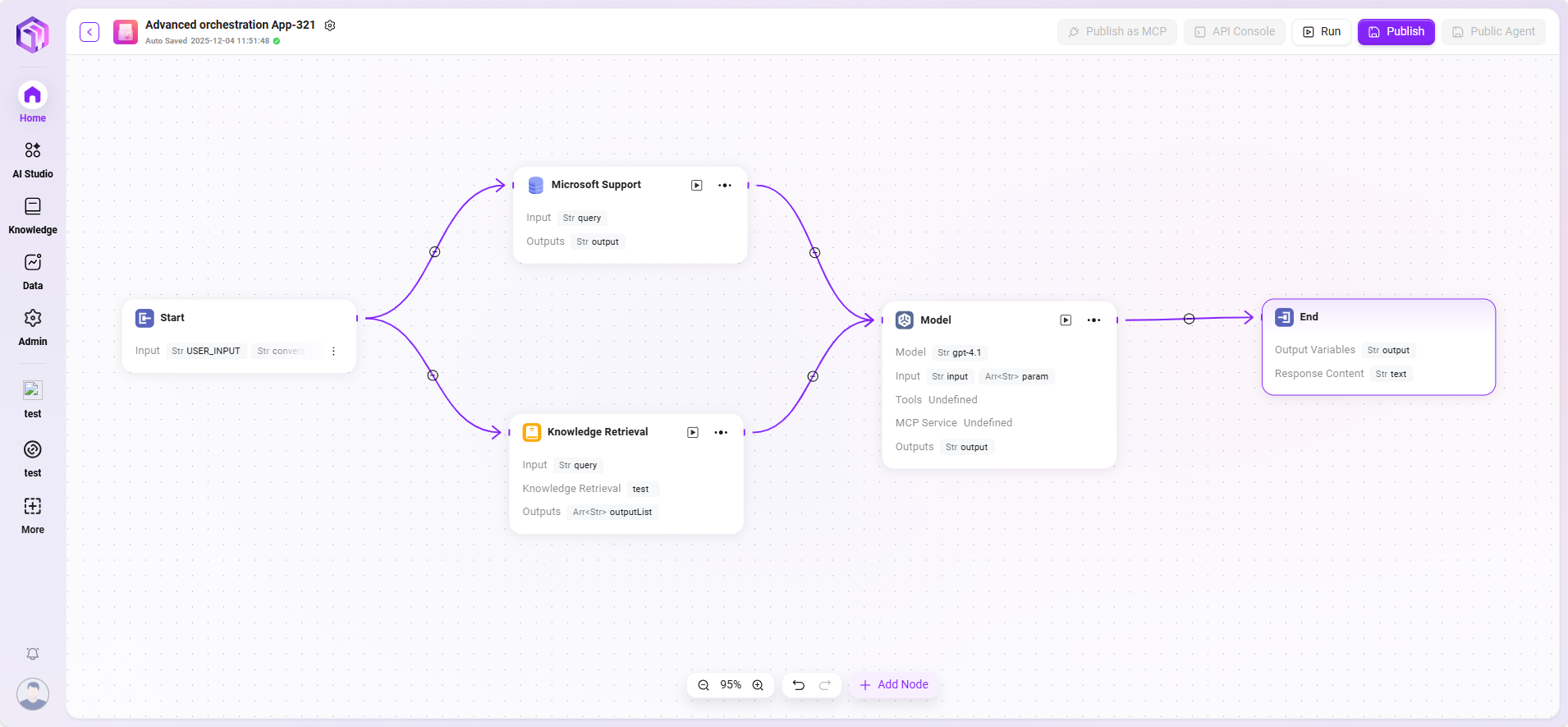Image resolution: width=1568 pixels, height=727 pixels.
Task: Undo the last action
Action: coord(798,685)
